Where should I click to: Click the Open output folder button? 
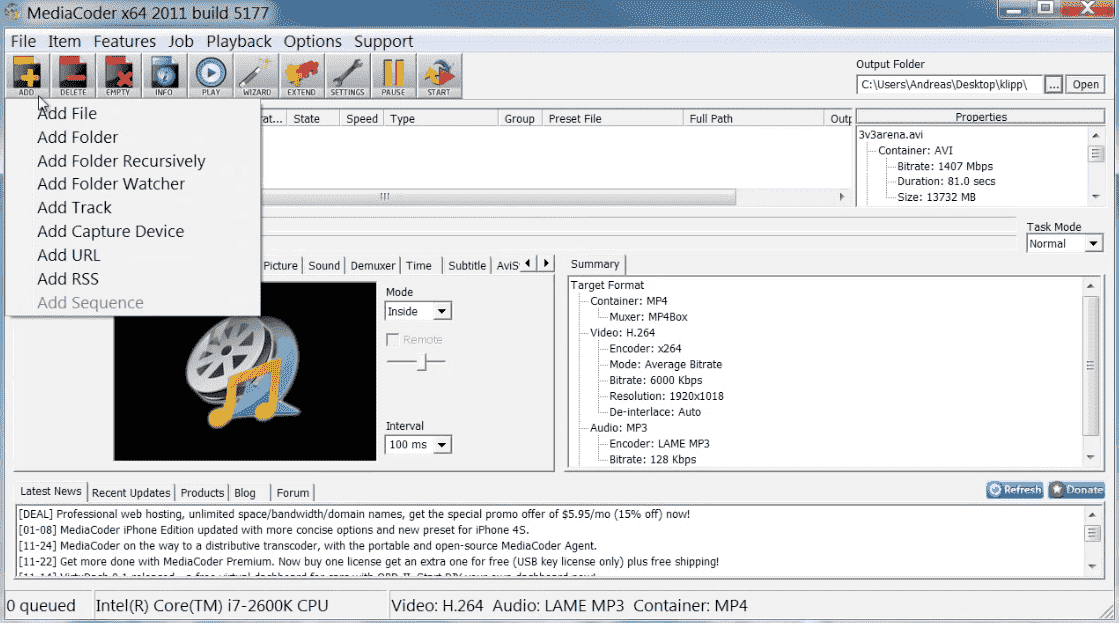(x=1085, y=85)
